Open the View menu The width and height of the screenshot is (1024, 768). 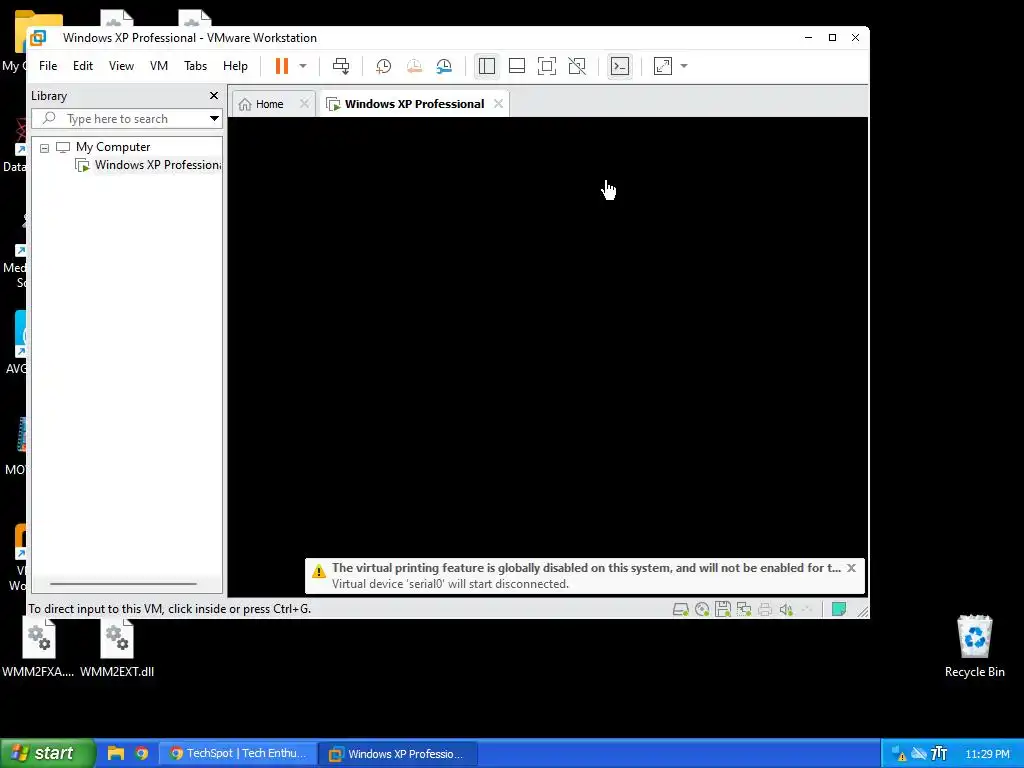coord(121,66)
